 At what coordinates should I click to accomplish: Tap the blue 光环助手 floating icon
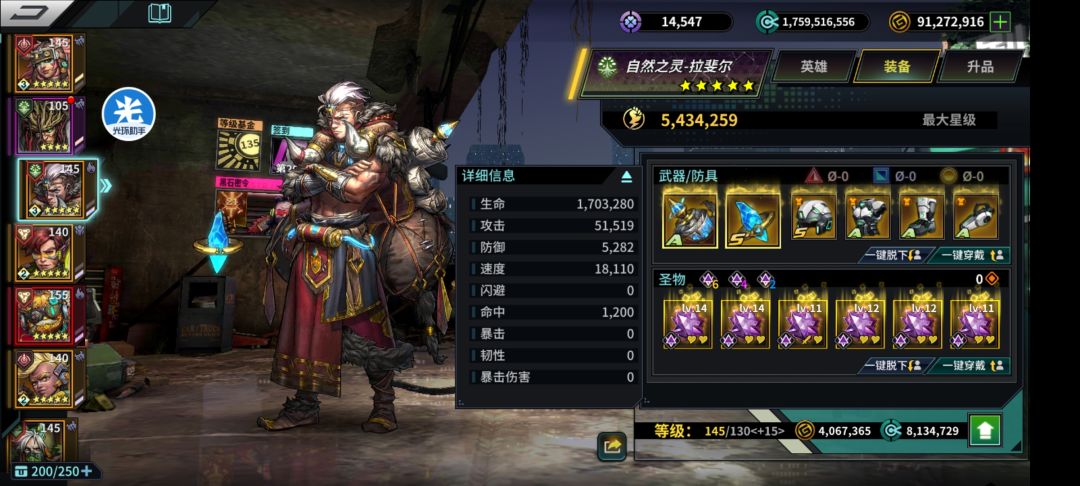(129, 114)
